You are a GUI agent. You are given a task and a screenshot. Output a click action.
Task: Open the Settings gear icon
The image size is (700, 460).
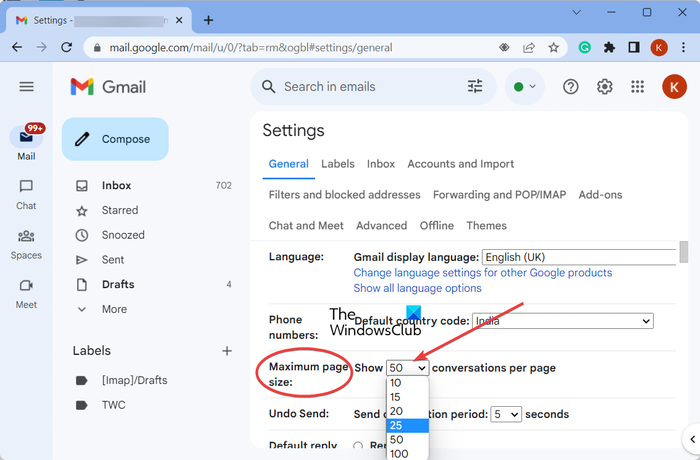604,87
